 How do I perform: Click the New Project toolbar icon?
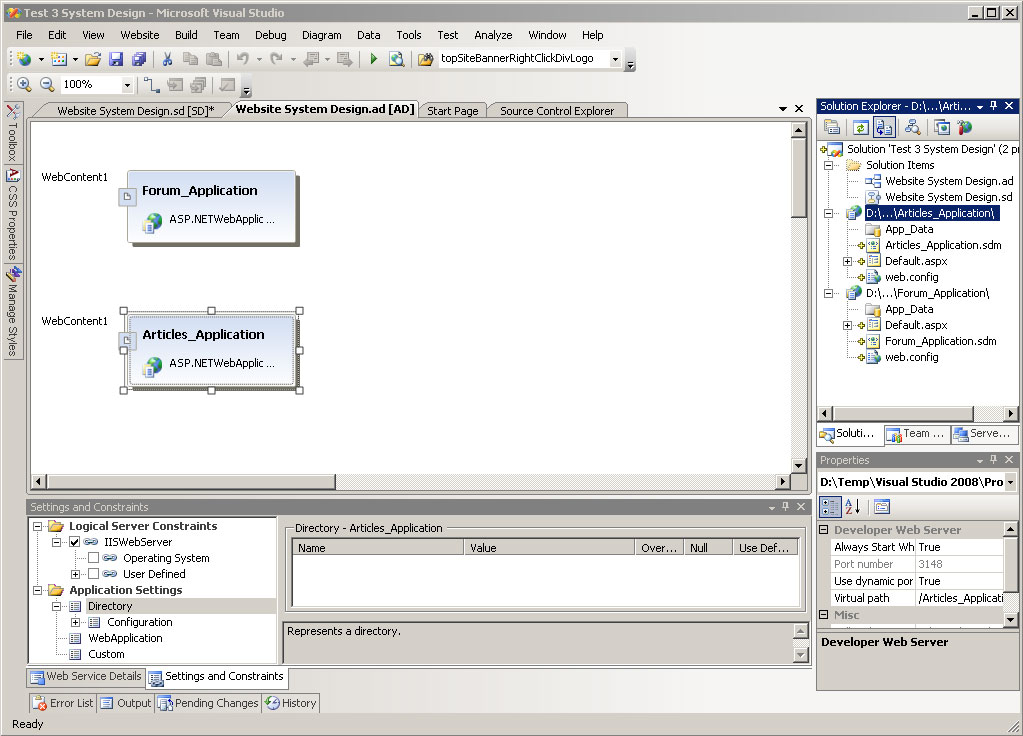24,59
